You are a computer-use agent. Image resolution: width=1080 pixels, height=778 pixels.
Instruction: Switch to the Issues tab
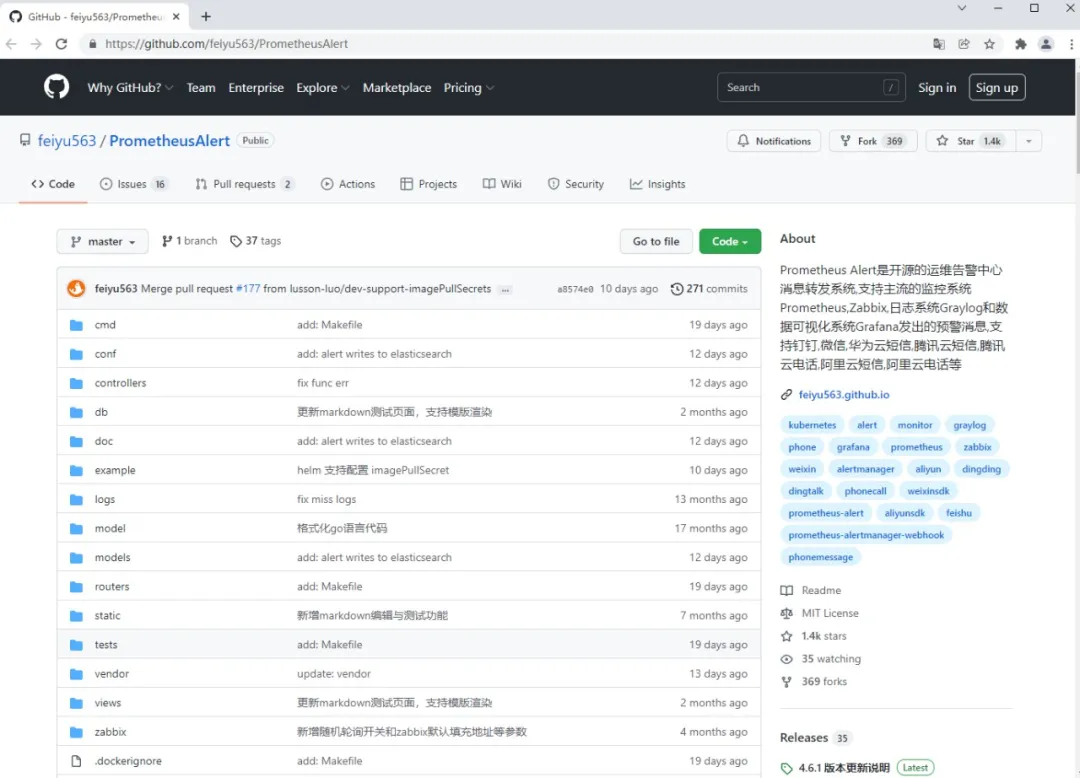(x=134, y=184)
